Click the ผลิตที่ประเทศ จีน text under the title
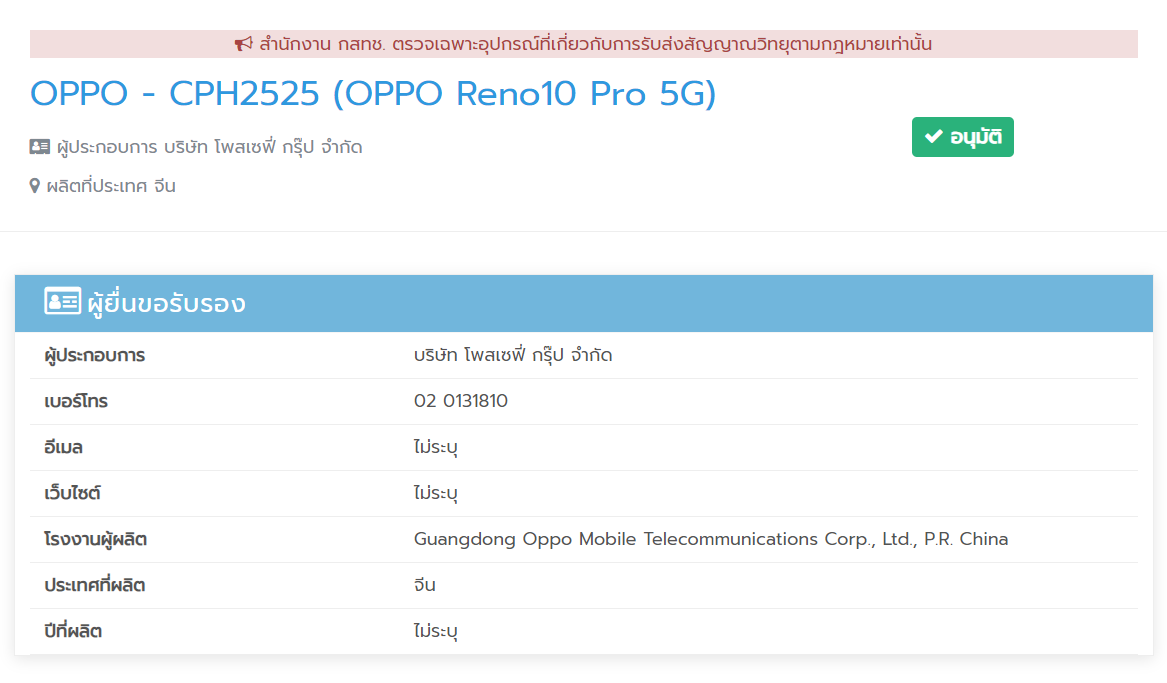Viewport: 1167px width, 683px height. (x=111, y=186)
